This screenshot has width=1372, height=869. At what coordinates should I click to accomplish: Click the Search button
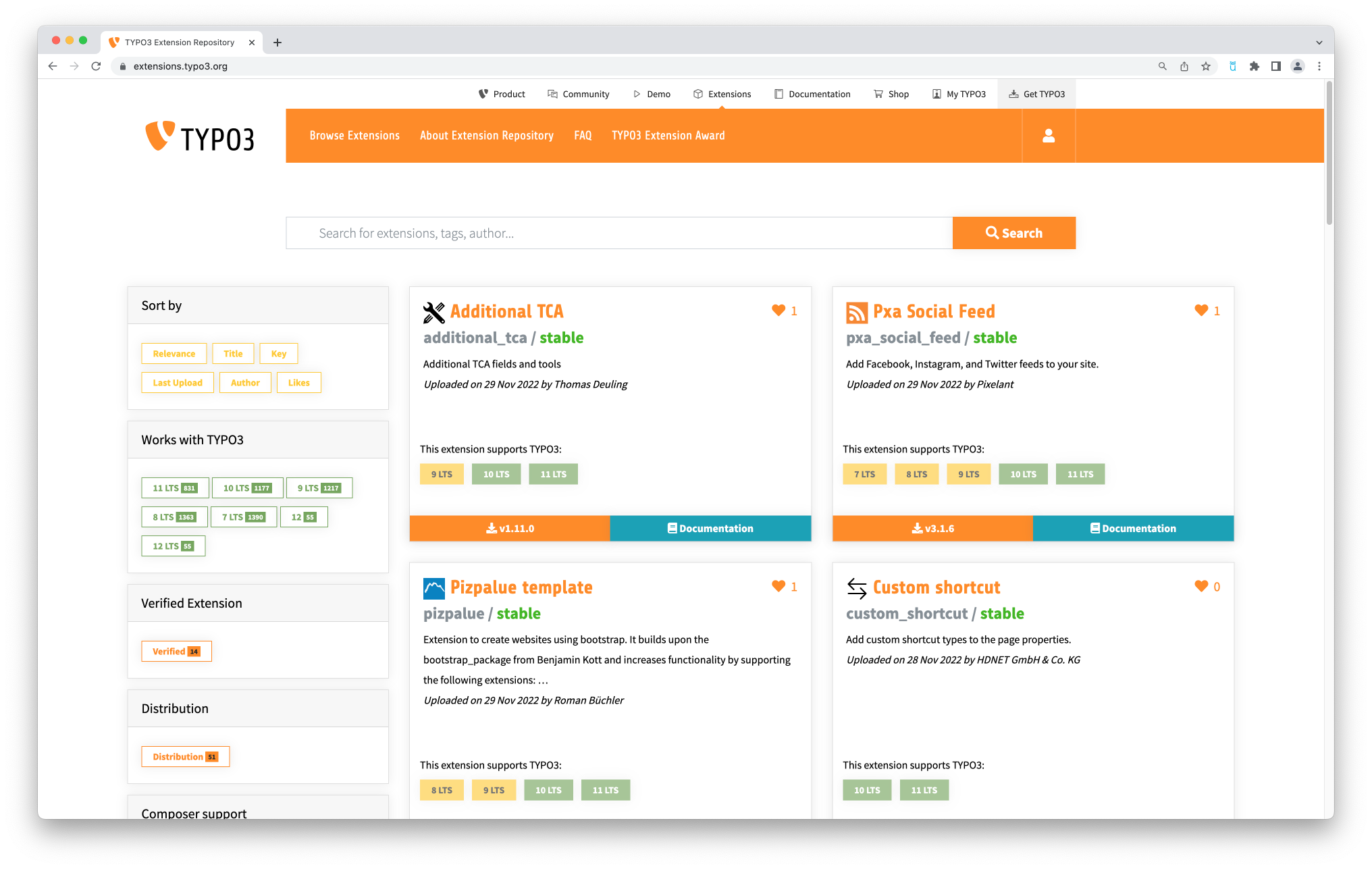1014,232
